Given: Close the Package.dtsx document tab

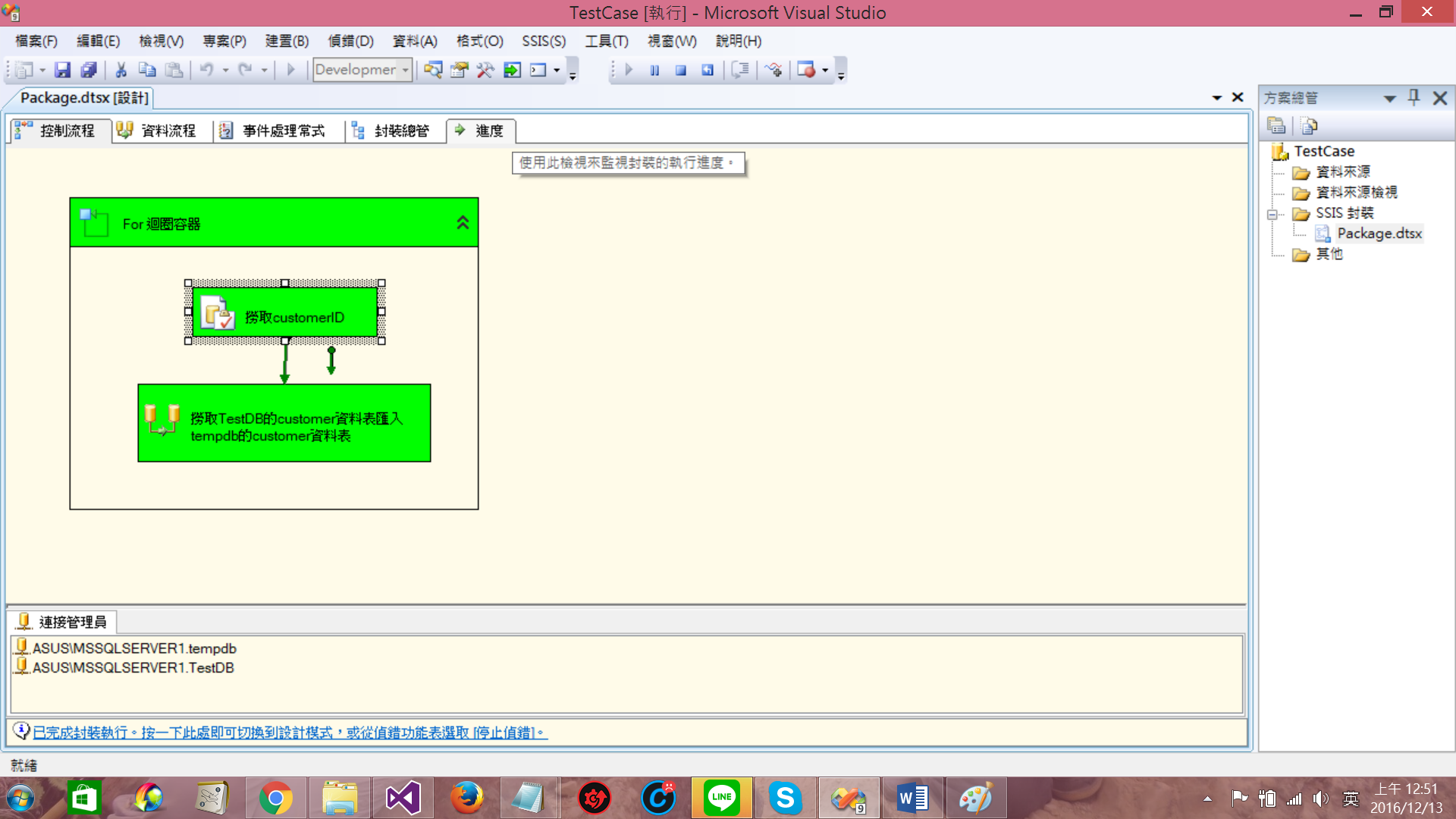Looking at the screenshot, I should pos(1238,98).
